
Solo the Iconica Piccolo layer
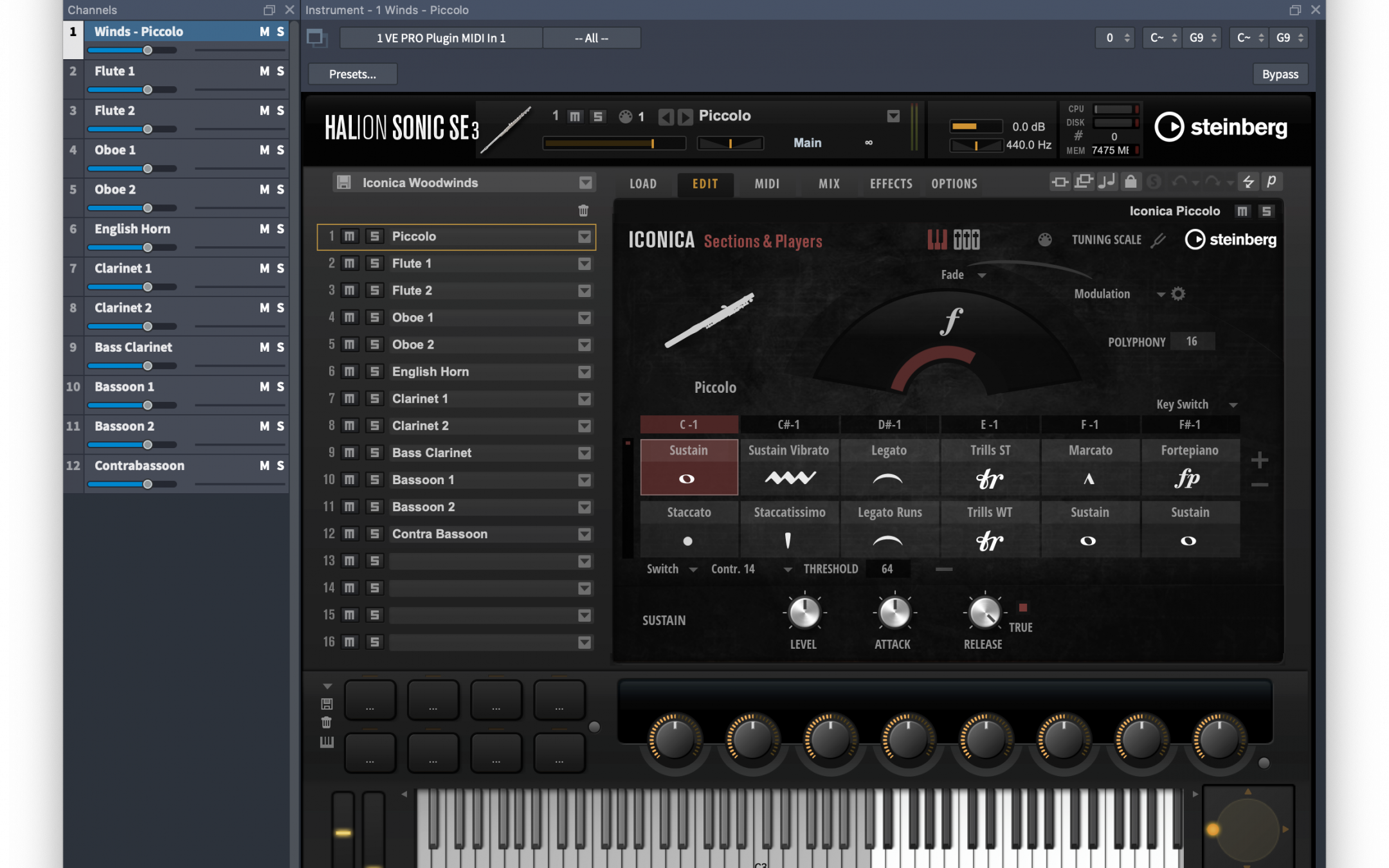[x=1266, y=211]
